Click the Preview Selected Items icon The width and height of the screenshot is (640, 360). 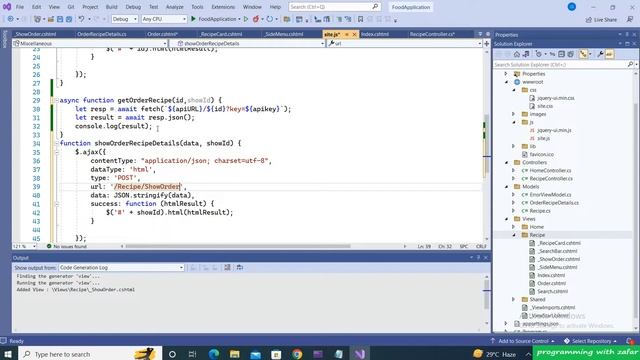tap(609, 54)
